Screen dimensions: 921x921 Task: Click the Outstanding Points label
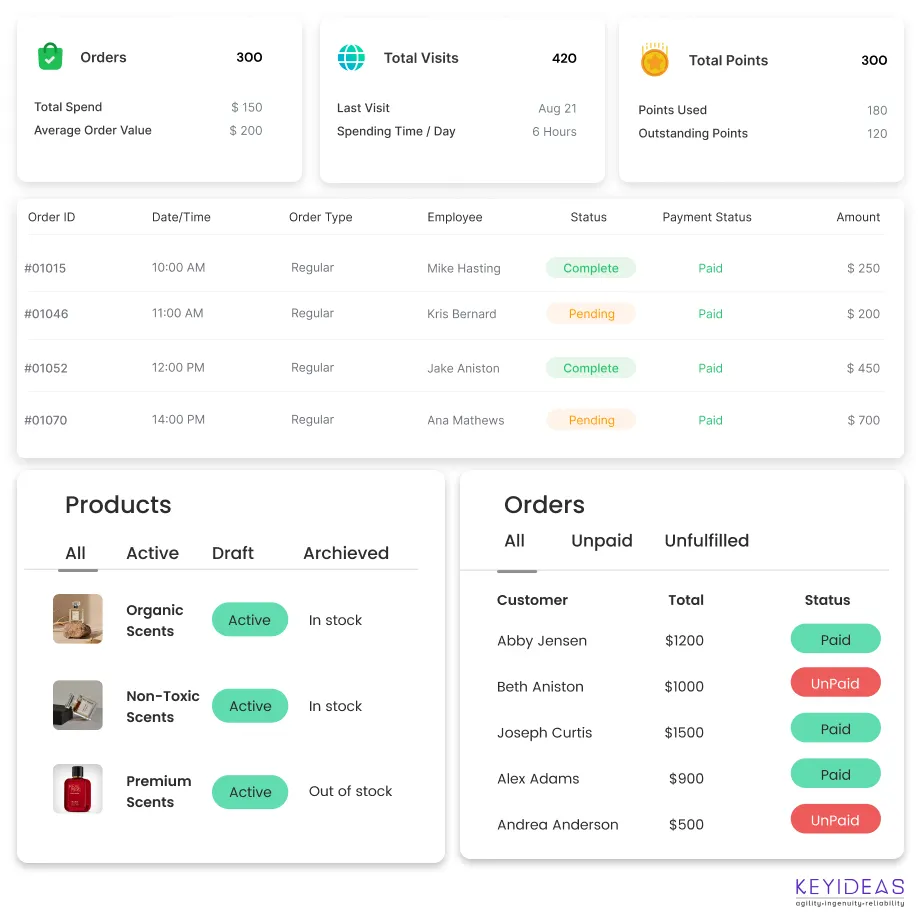(x=693, y=133)
